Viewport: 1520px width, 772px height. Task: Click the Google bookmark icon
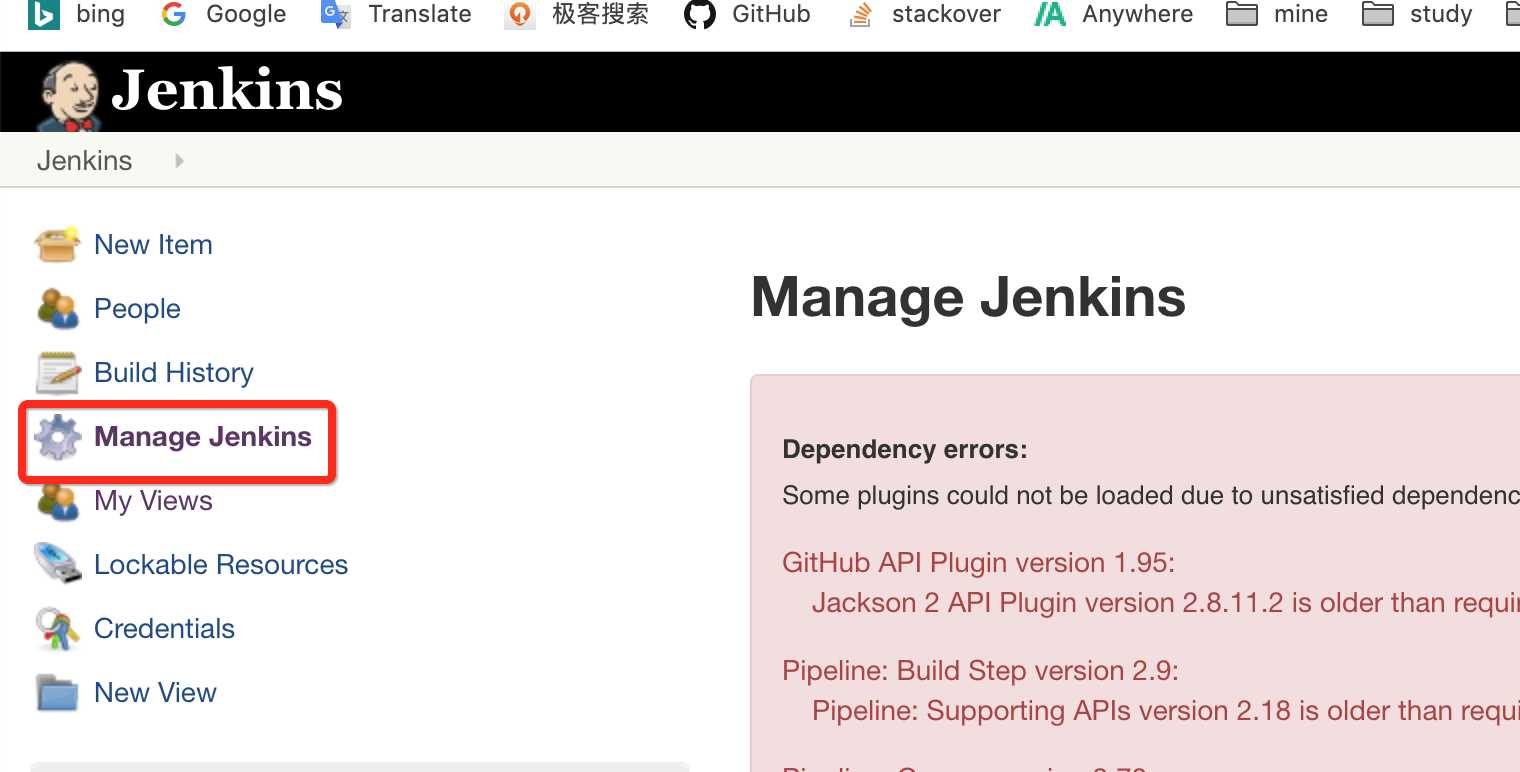174,14
